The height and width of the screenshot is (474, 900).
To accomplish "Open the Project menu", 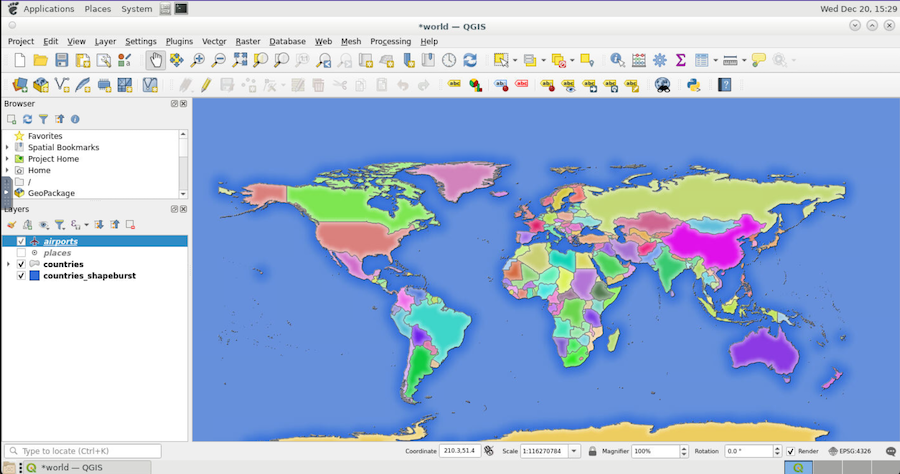I will (x=21, y=41).
